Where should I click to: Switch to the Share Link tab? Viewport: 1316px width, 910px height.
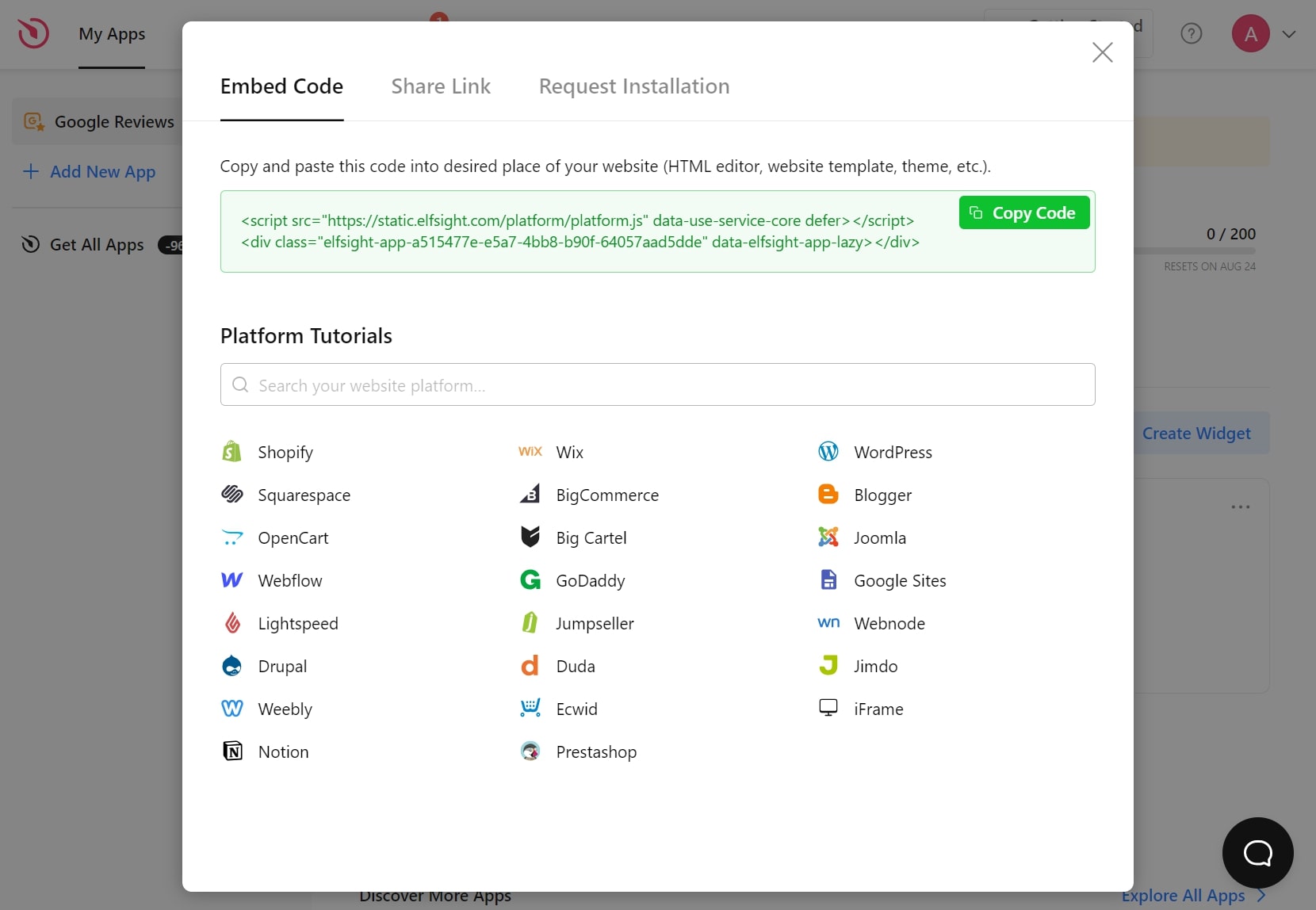pos(441,86)
